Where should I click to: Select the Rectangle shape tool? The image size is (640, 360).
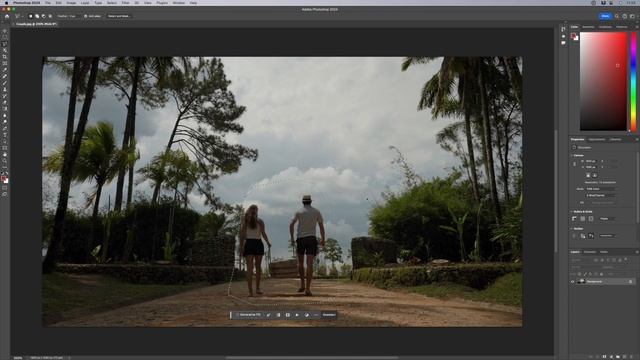coord(5,148)
